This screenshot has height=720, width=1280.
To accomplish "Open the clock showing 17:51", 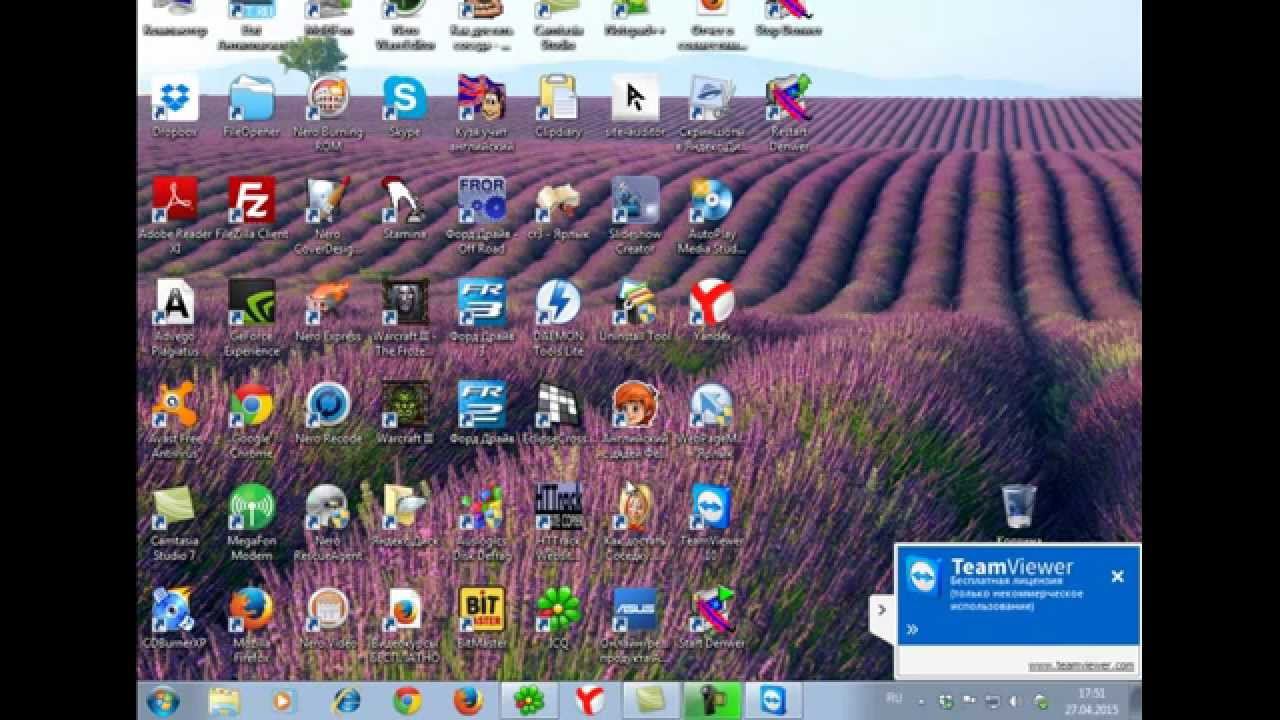I will [1093, 692].
